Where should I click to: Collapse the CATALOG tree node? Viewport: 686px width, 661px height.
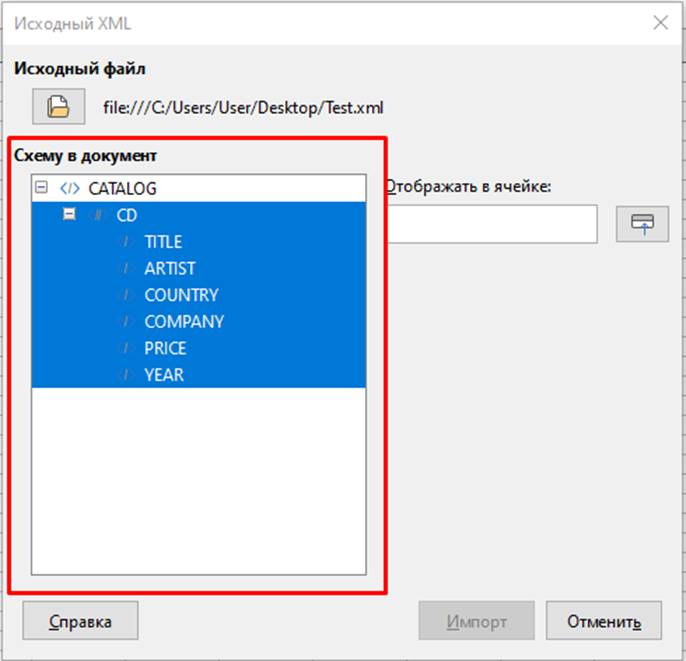click(41, 188)
